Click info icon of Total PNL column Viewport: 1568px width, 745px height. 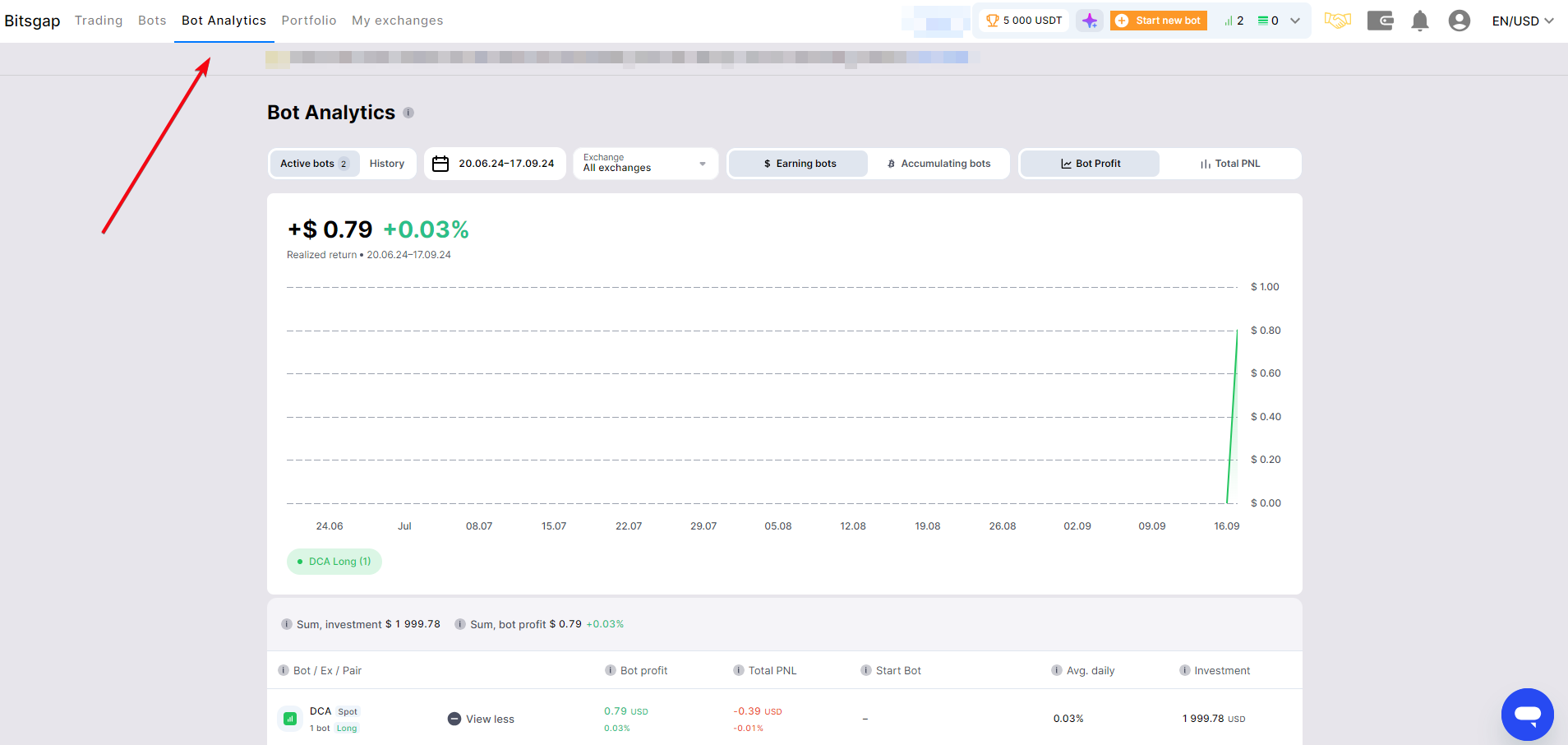[739, 670]
